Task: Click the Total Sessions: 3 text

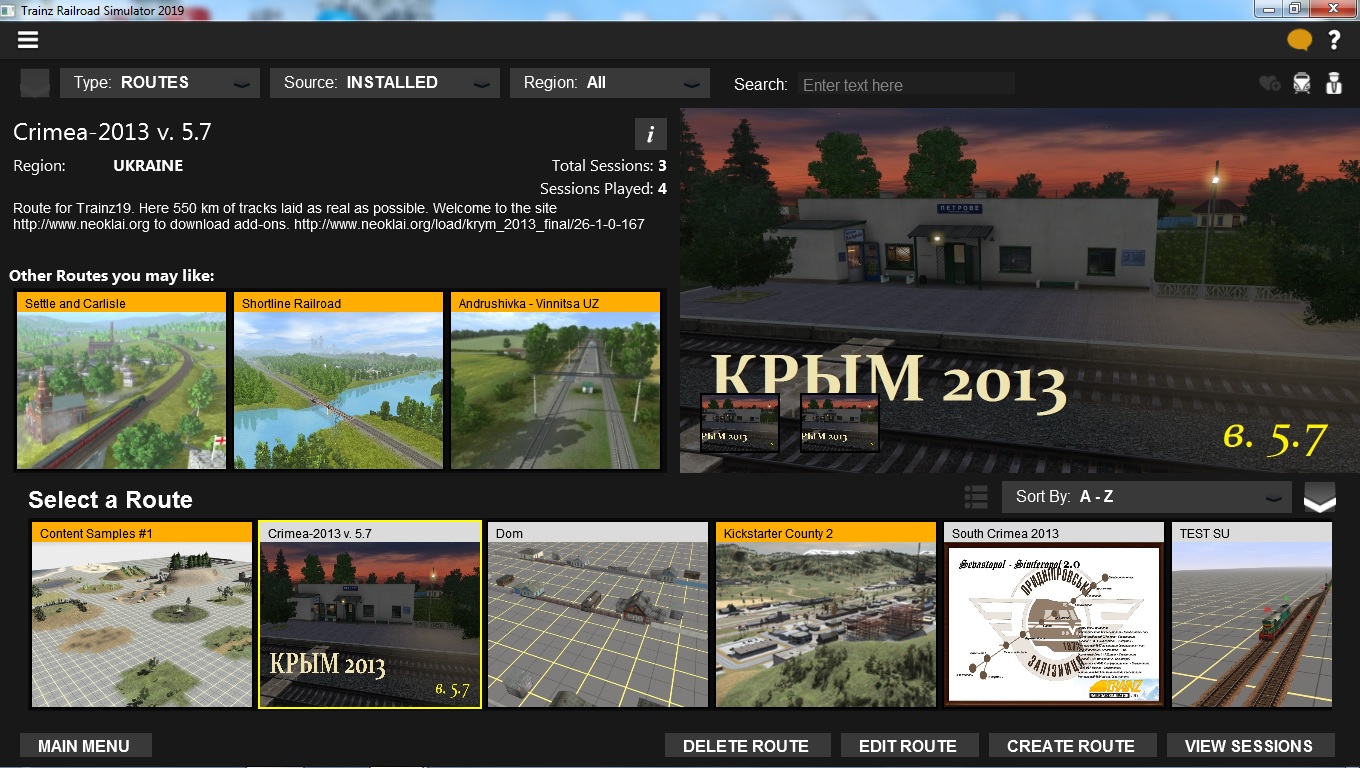Action: [x=609, y=166]
